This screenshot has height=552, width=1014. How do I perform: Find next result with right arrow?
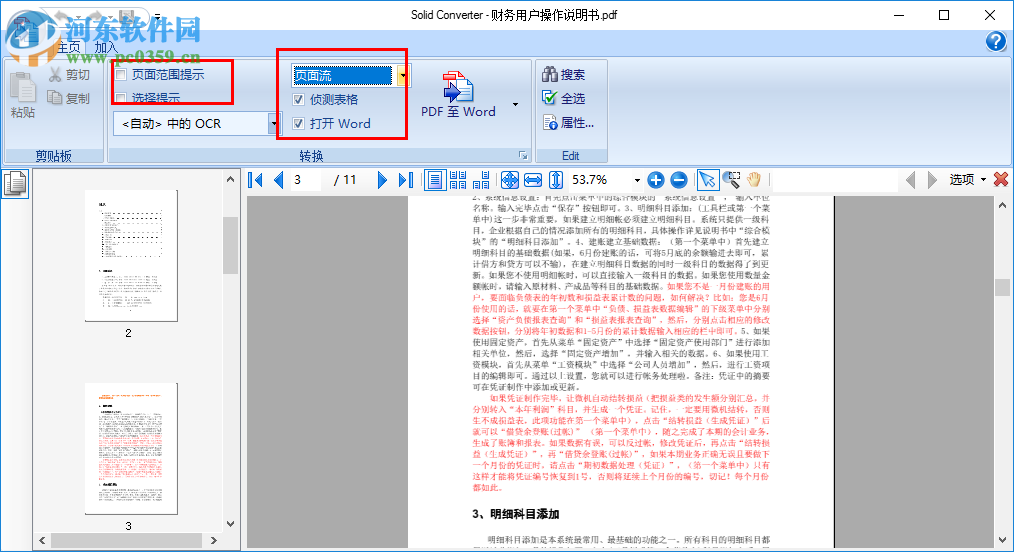click(x=932, y=180)
